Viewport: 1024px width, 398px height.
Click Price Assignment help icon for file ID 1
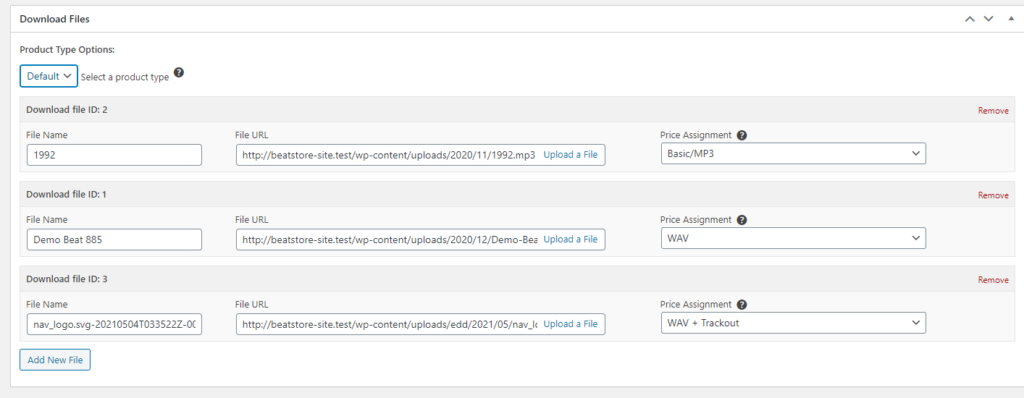742,220
